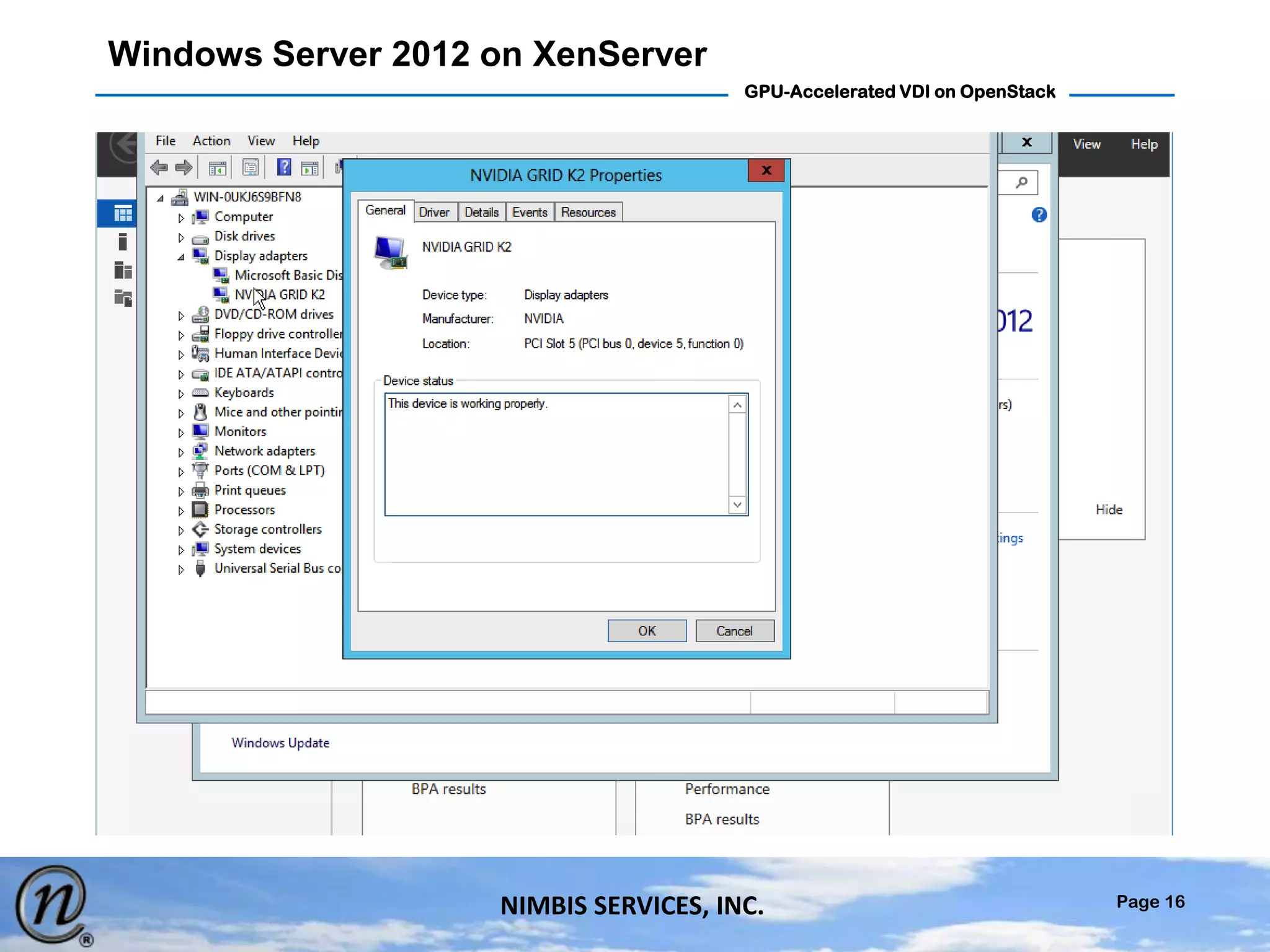Click the DVD/CD-ROM drives icon

[x=200, y=315]
